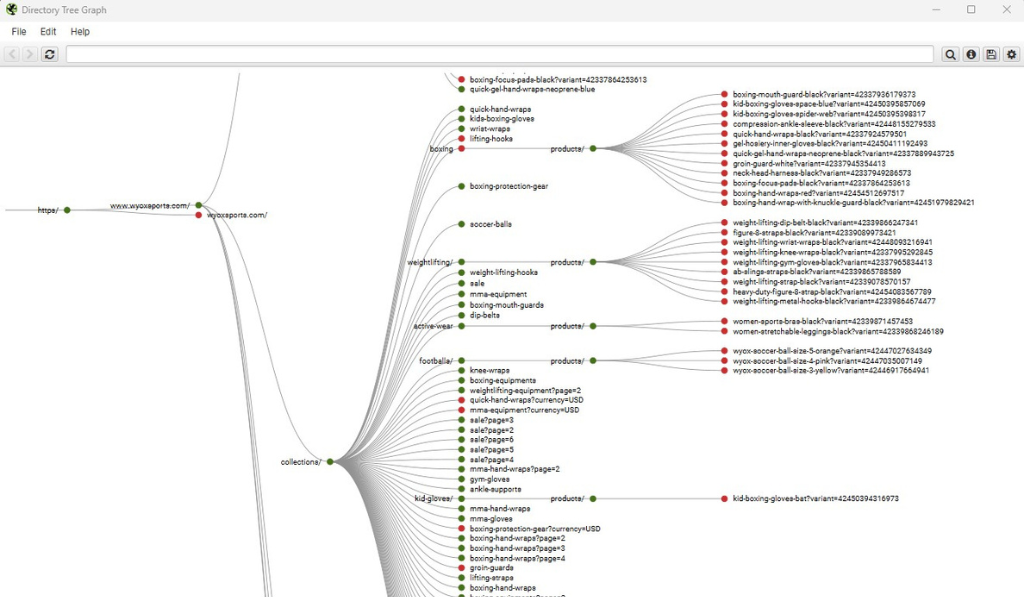Collapse products/ node under weightlifting/
The height and width of the screenshot is (597, 1024).
point(593,262)
